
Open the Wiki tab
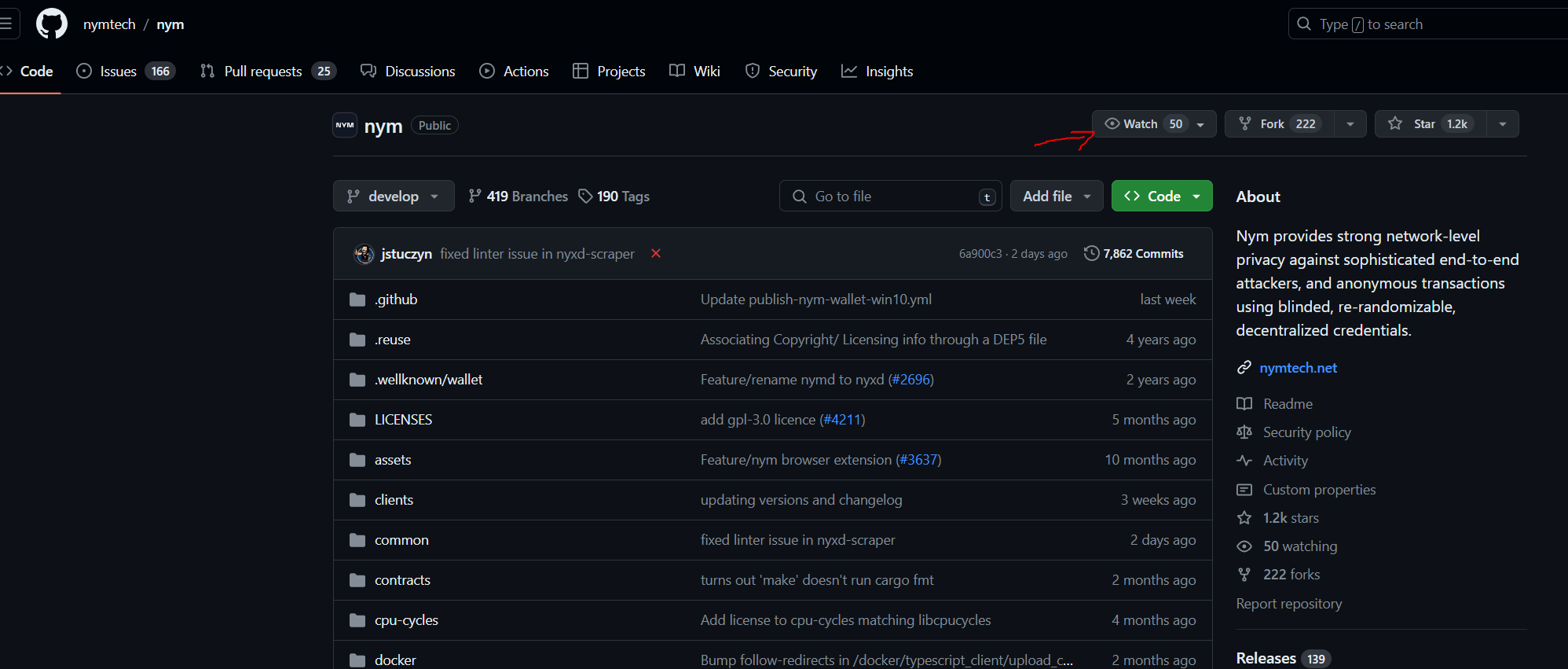tap(694, 71)
